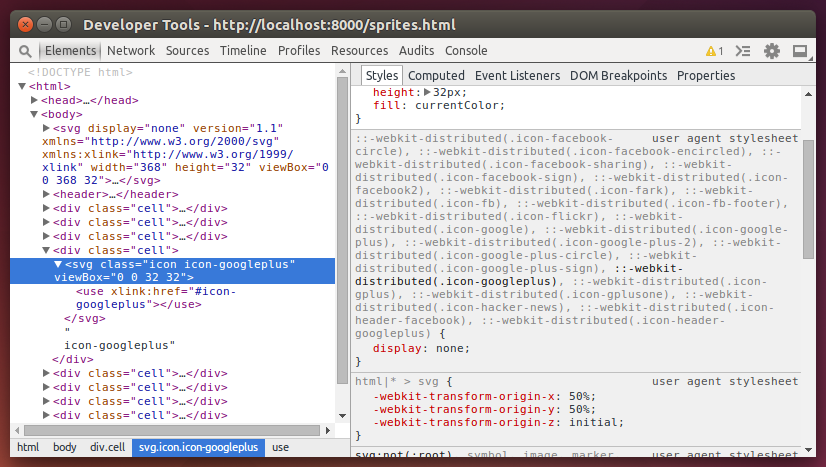Click the -webkit-transform-origin-z property
The image size is (826, 467).
point(464,422)
